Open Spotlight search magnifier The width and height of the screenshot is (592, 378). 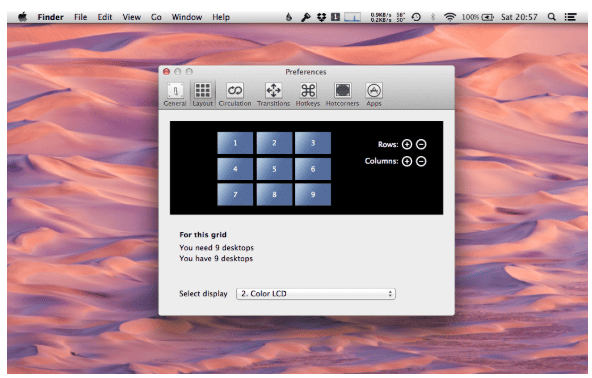[x=552, y=17]
